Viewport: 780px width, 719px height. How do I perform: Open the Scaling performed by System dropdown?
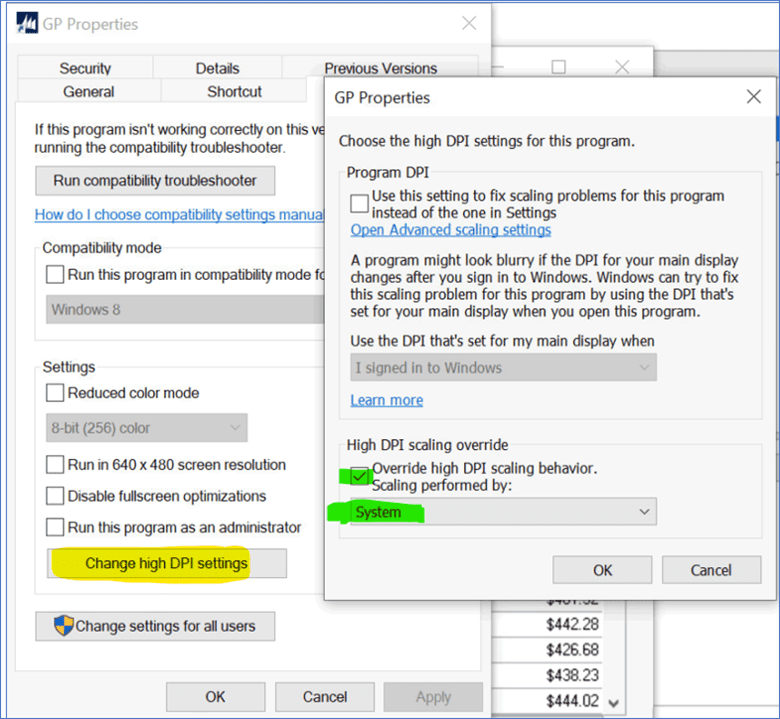tap(502, 512)
